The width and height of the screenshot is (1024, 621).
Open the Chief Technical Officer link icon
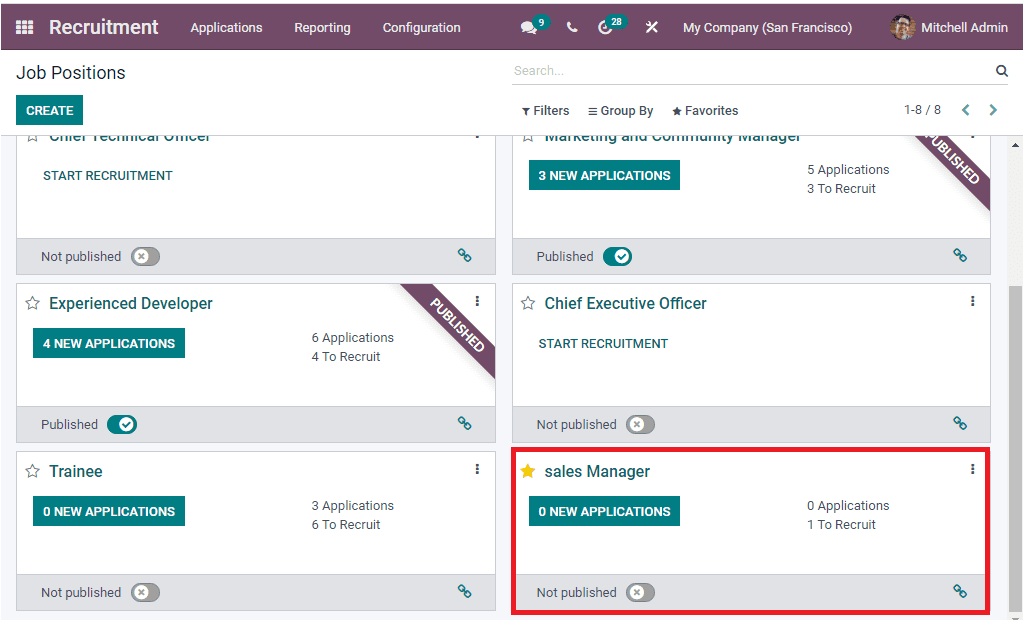[x=464, y=255]
